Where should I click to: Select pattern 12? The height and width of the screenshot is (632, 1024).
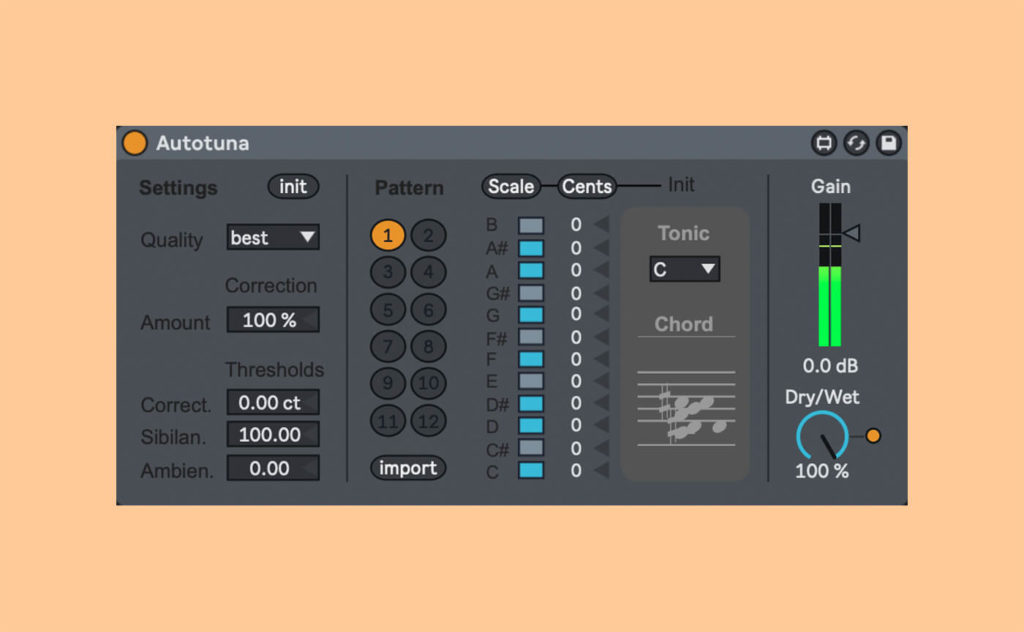coord(428,421)
